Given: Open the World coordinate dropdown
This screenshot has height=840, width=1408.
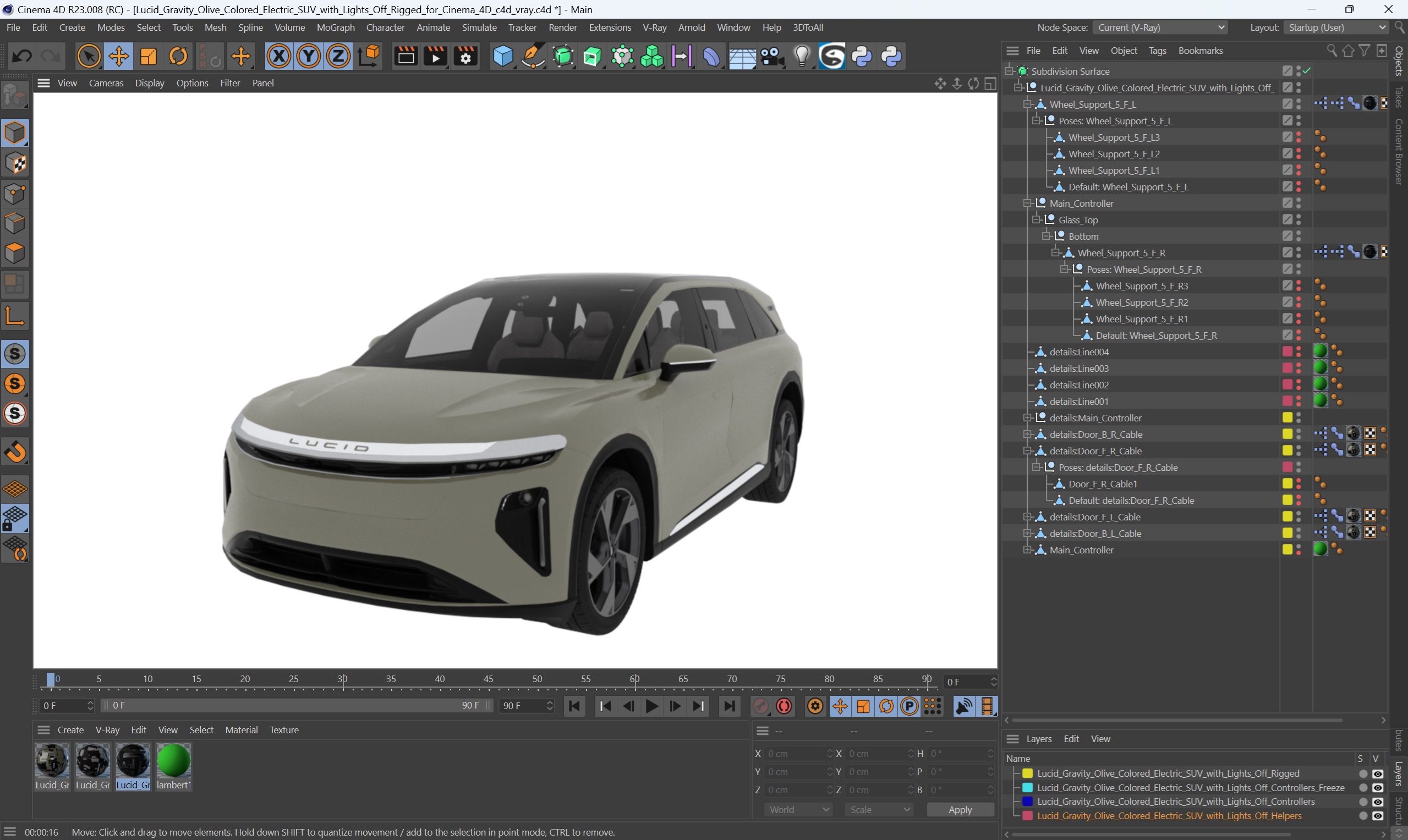Looking at the screenshot, I should [x=798, y=809].
